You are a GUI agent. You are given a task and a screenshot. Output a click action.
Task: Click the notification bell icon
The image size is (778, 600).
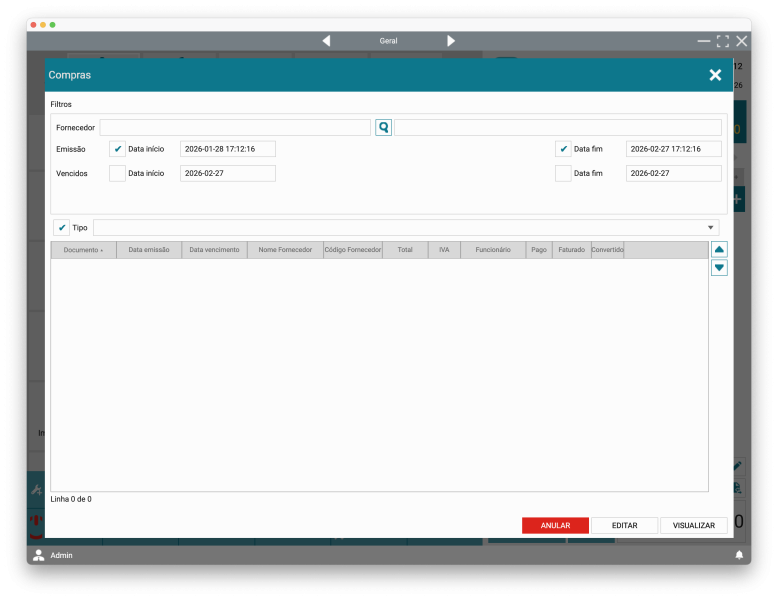[739, 554]
